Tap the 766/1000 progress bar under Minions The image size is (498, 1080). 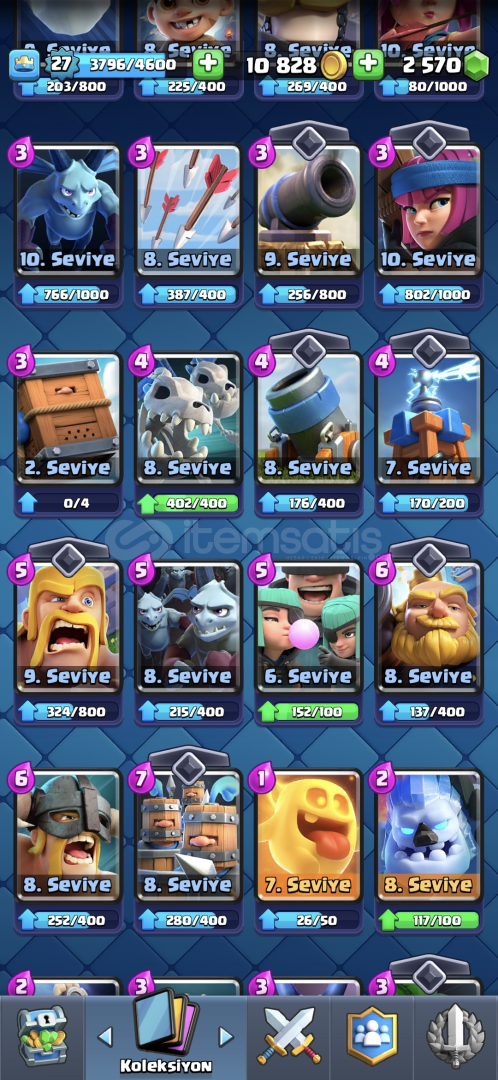click(x=68, y=295)
